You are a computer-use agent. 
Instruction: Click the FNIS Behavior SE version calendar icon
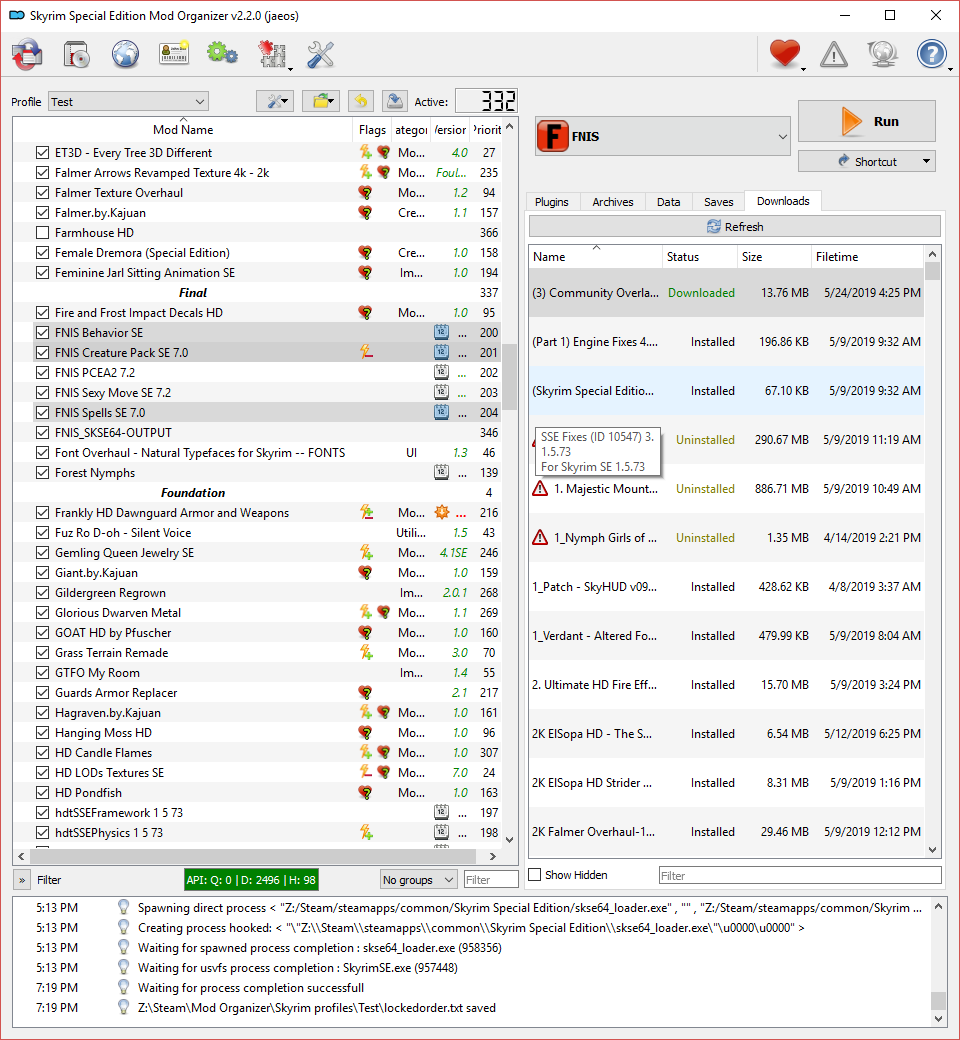pos(441,332)
